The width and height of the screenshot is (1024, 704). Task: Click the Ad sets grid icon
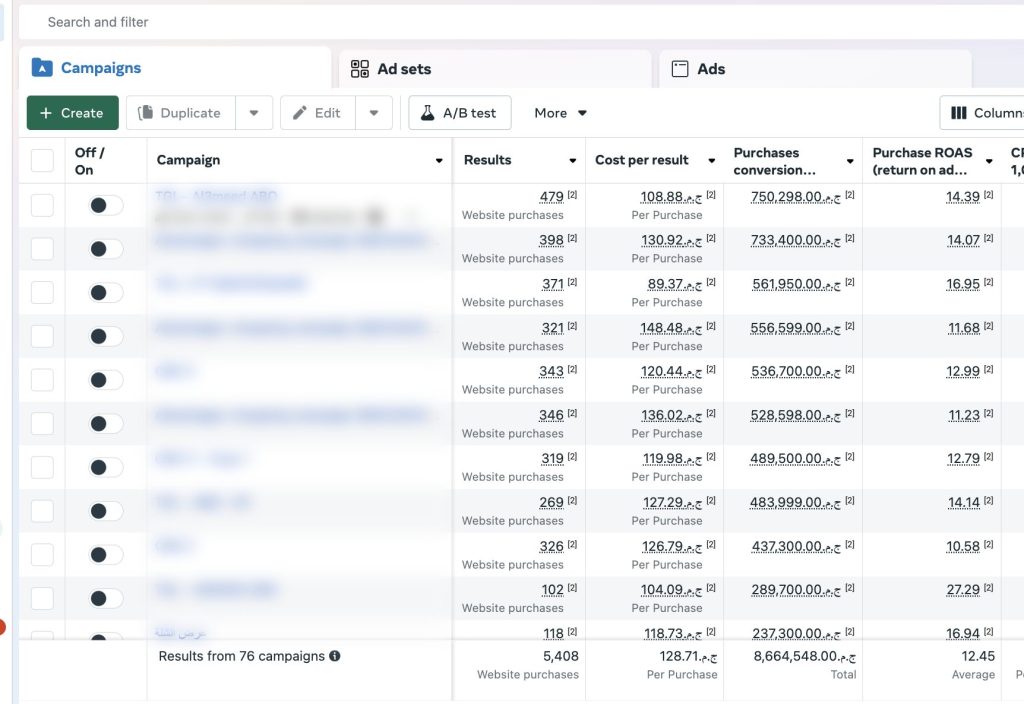pos(360,69)
